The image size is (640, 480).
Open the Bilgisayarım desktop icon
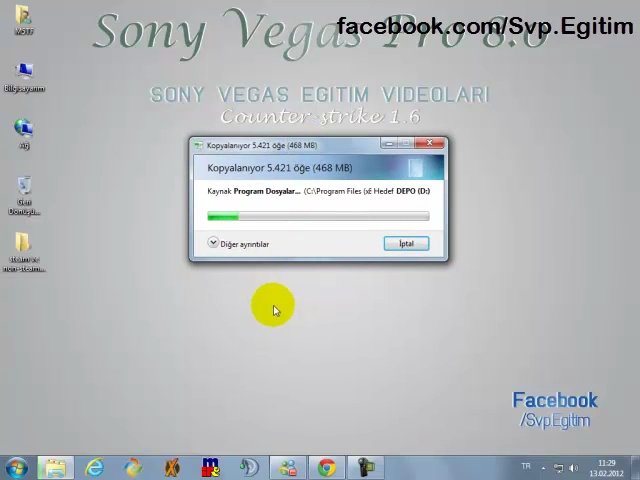click(x=24, y=78)
